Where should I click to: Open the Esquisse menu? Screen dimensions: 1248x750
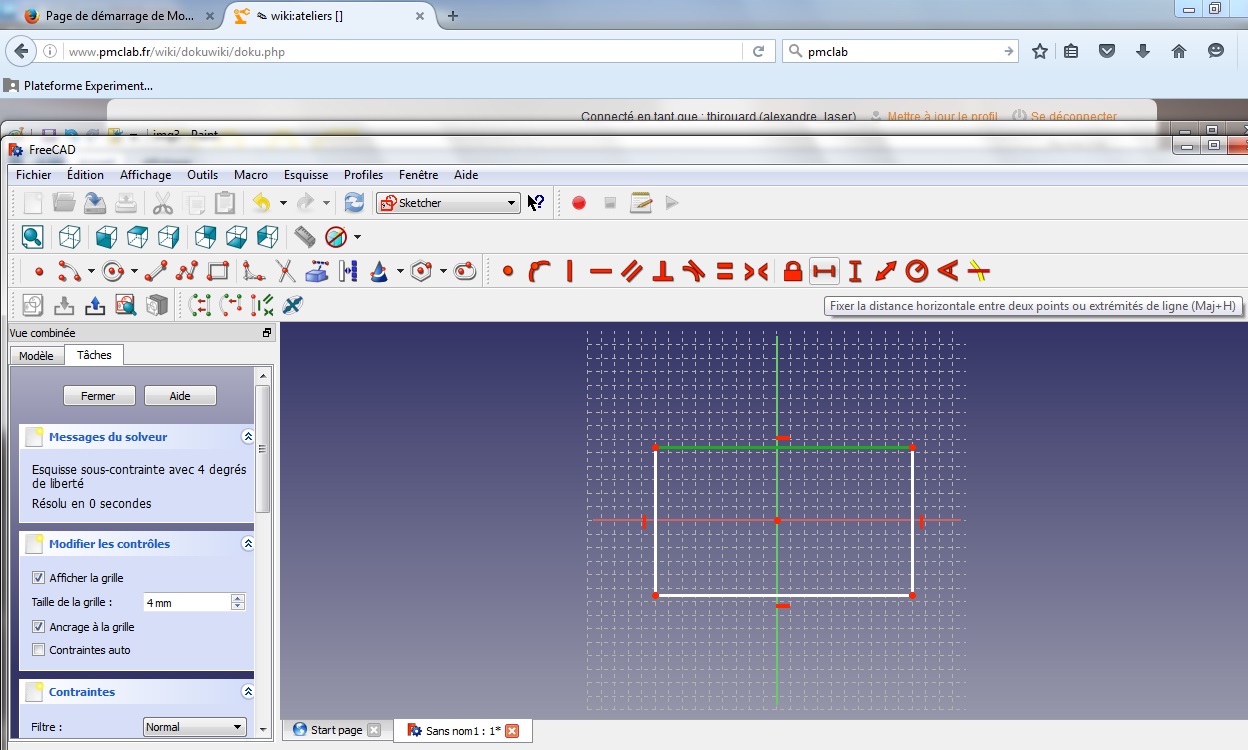(305, 175)
